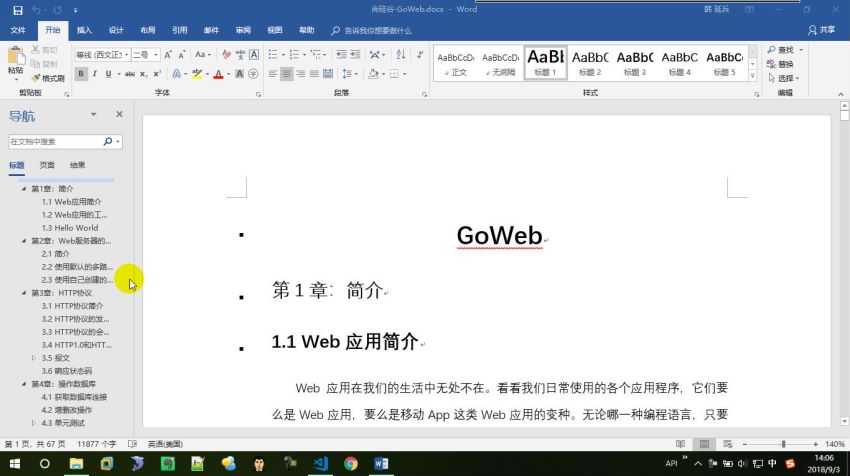Open the 文件 File tab
This screenshot has width=850, height=476.
[x=18, y=30]
